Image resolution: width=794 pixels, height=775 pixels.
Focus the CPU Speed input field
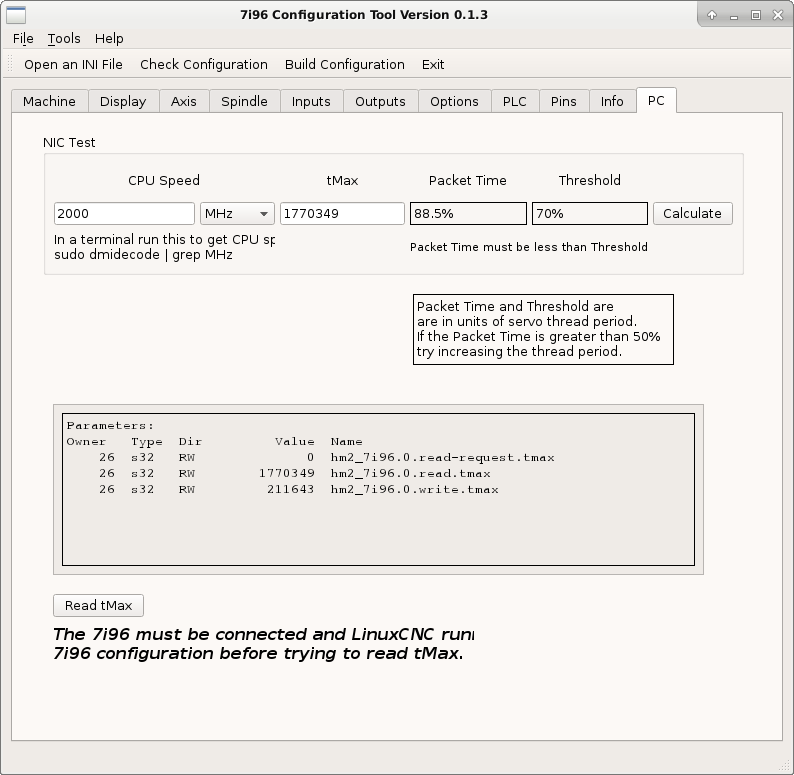[124, 213]
